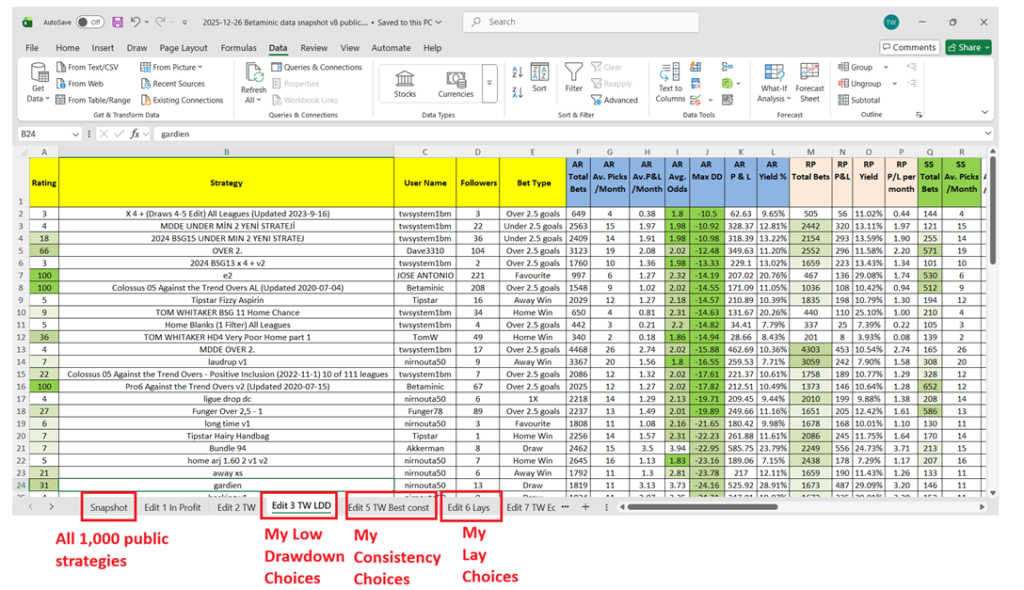The image size is (1024, 590).
Task: Click the Refresh All icon
Action: [x=254, y=74]
